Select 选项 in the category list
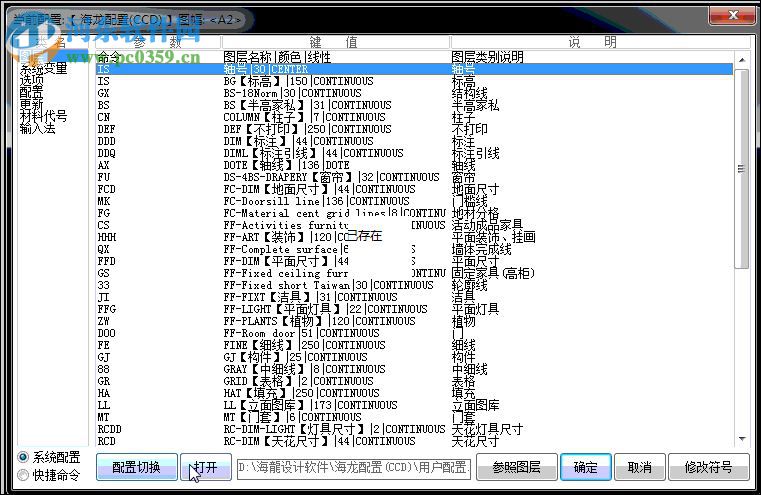This screenshot has width=761, height=495. [x=32, y=81]
